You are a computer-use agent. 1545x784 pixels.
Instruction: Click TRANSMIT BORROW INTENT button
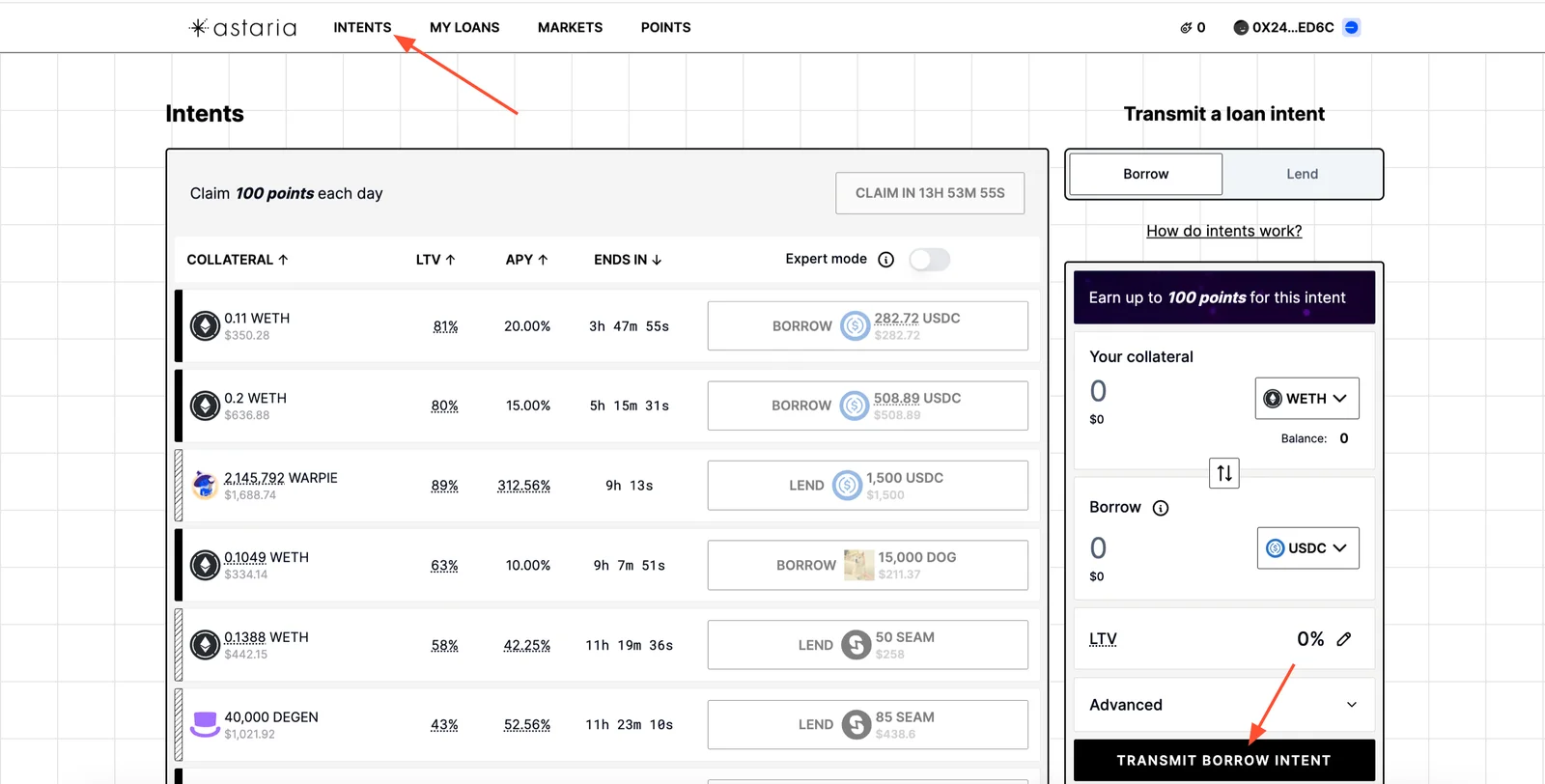coord(1224,761)
